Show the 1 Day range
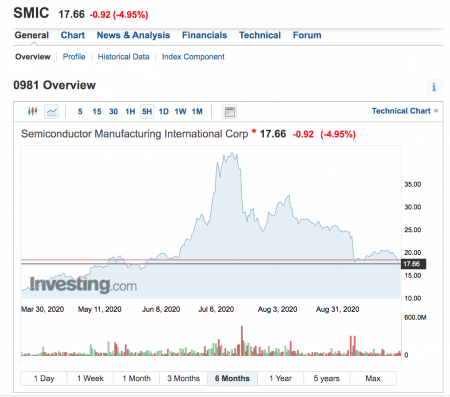Viewport: 450px width, 397px height. (x=44, y=378)
